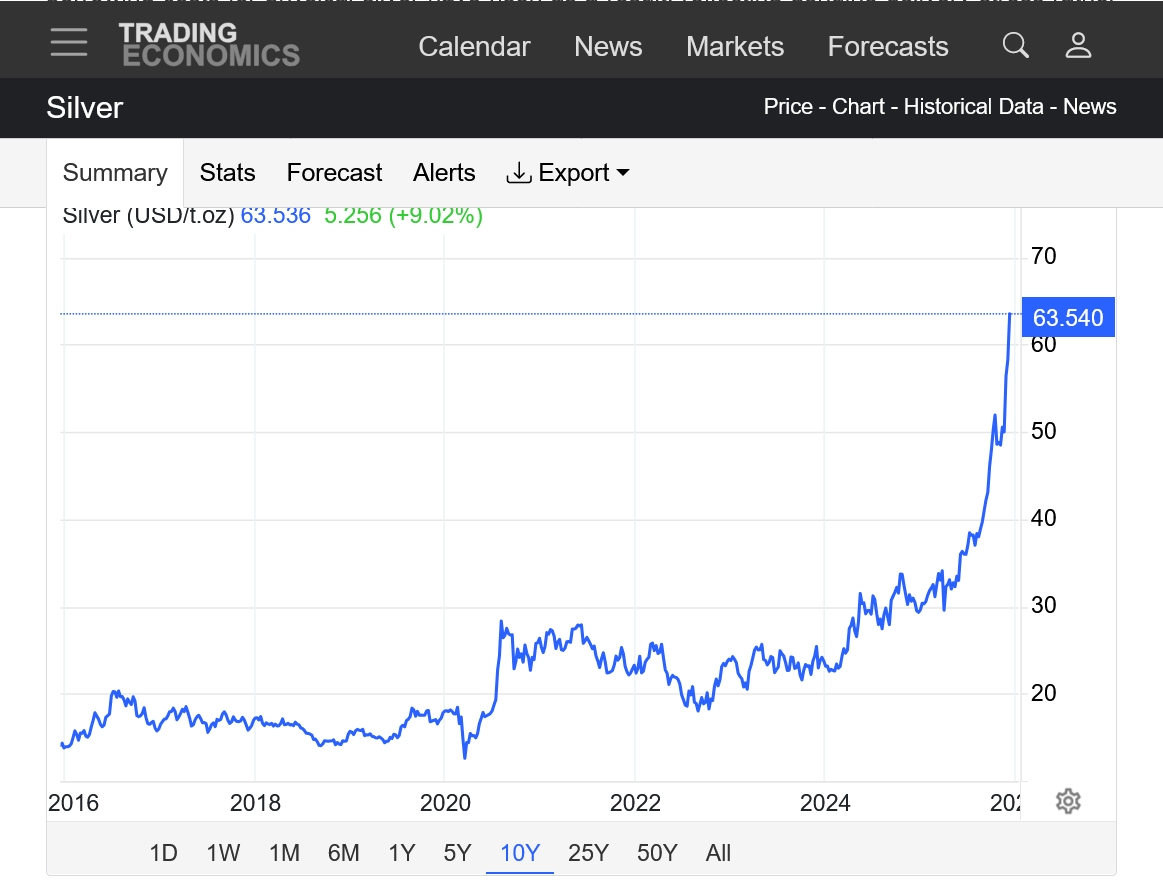Go to the Summary tab
Viewport: 1163px width, 892px height.
(115, 173)
